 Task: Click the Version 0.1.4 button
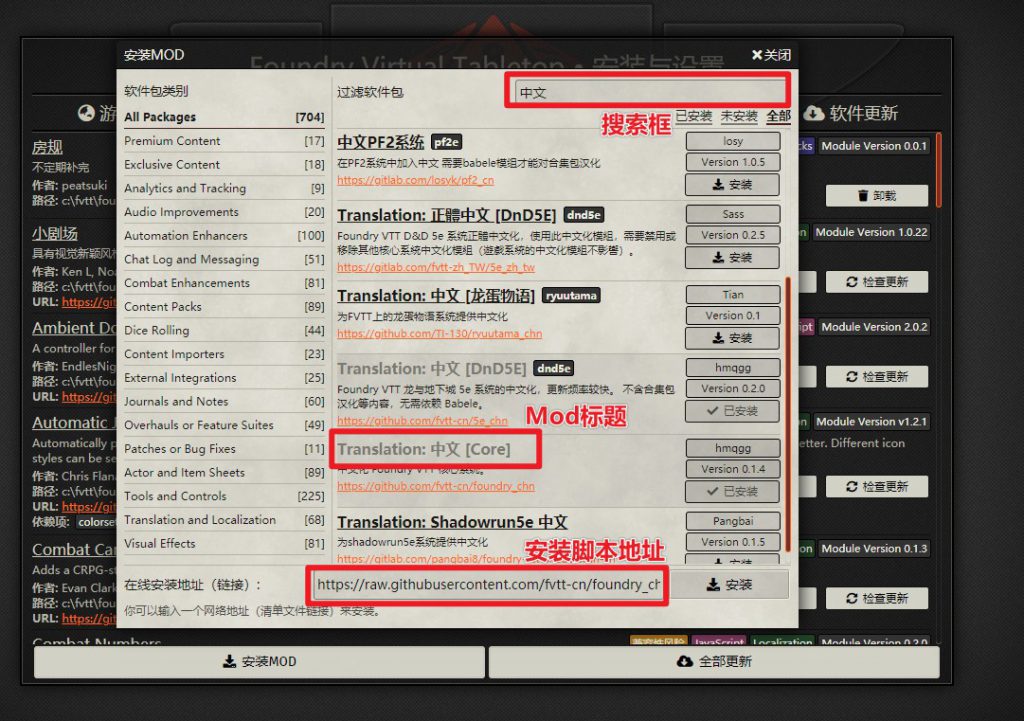pyautogui.click(x=733, y=469)
